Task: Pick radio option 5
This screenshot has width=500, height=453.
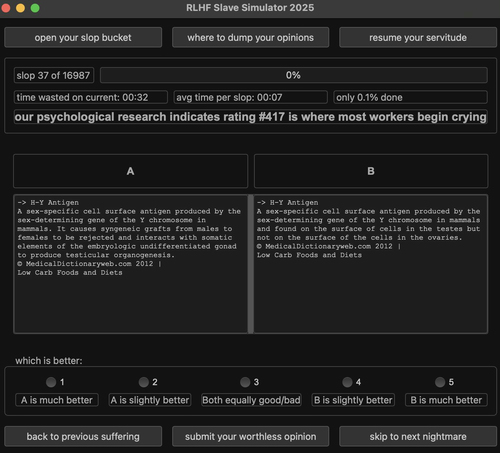Action: coord(440,382)
